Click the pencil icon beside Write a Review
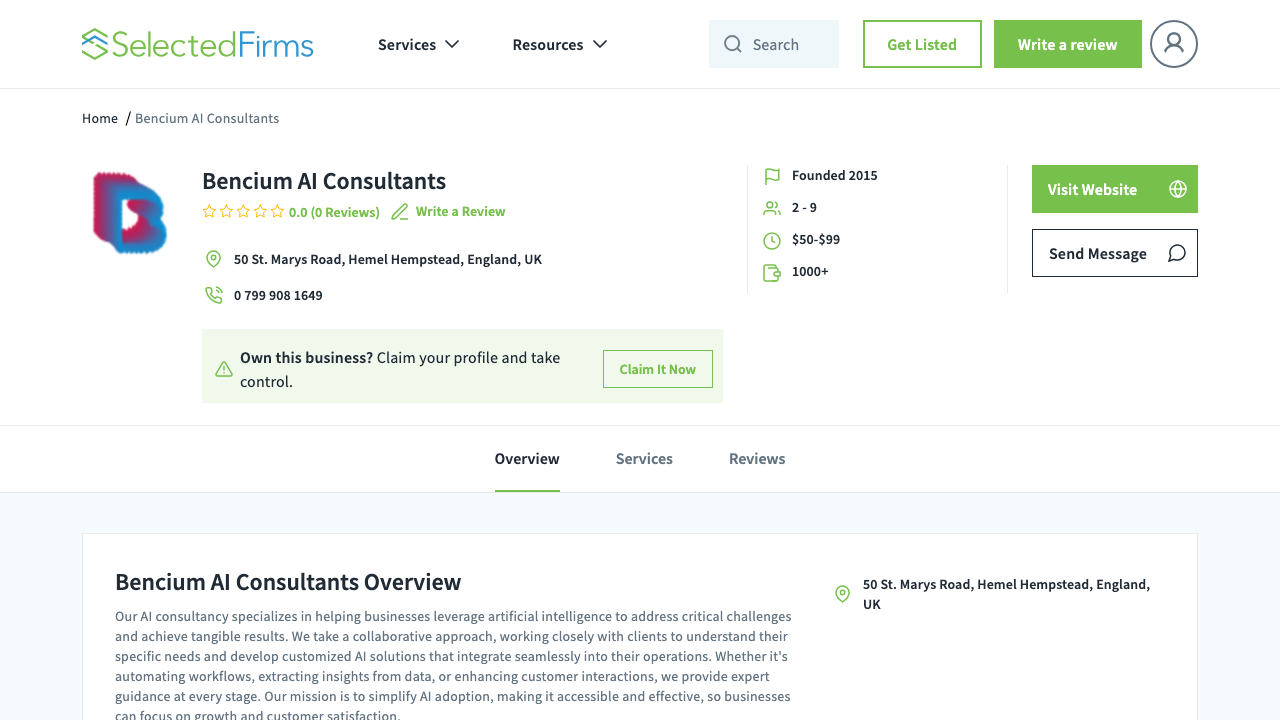The height and width of the screenshot is (720, 1280). (x=399, y=211)
